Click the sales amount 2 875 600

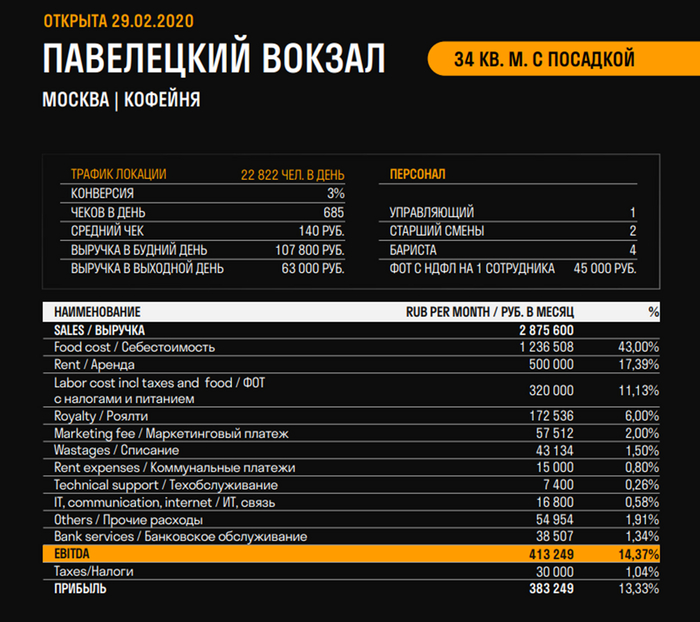pyautogui.click(x=546, y=330)
